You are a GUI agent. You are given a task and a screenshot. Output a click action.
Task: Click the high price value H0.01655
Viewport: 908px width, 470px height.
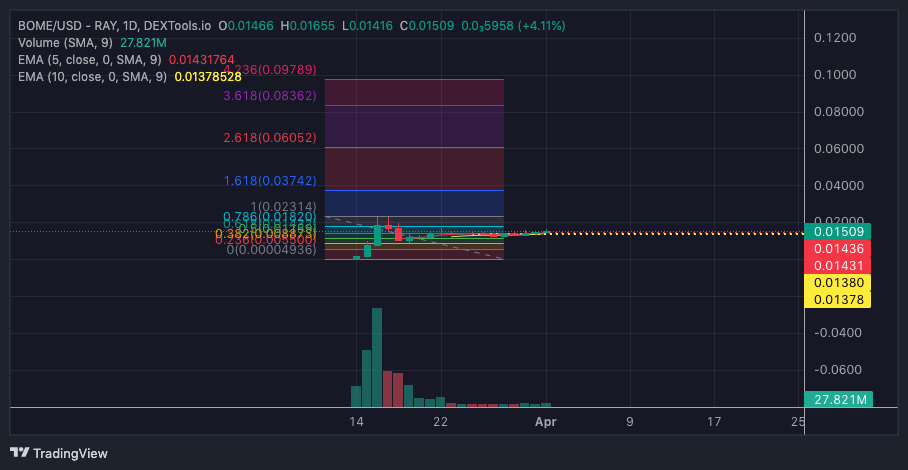coord(307,26)
